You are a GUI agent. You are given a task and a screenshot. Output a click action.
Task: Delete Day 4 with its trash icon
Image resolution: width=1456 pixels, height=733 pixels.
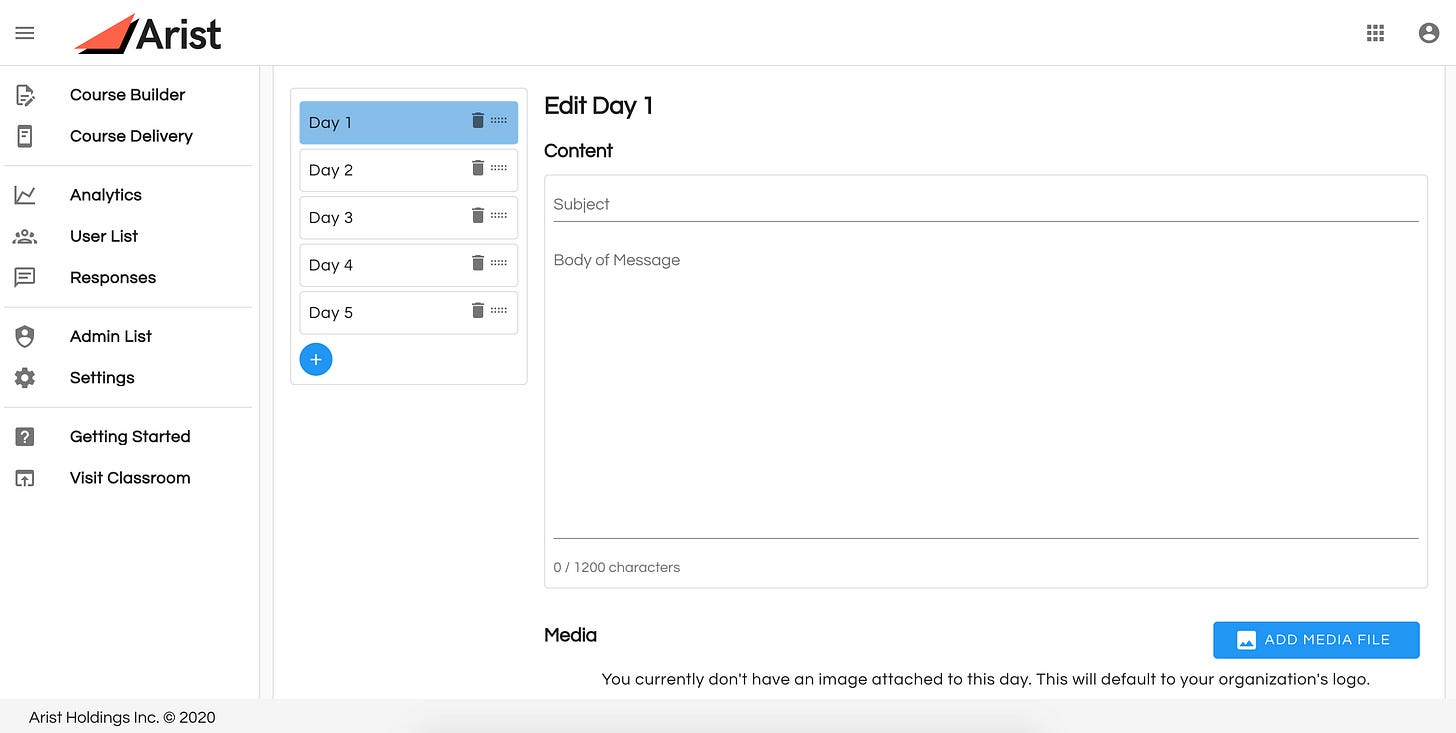tap(477, 262)
